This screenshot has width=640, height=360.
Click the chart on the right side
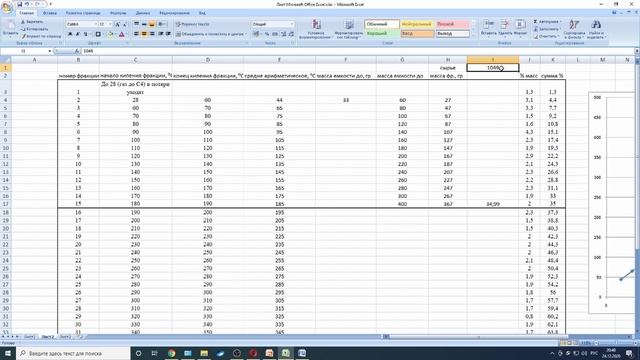tap(613, 202)
